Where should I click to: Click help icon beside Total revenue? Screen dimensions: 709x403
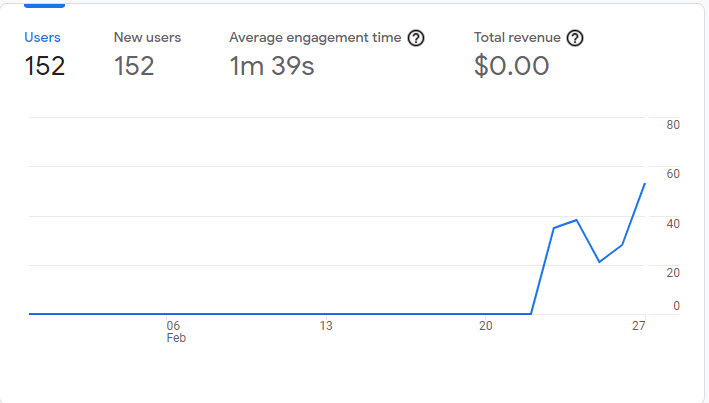click(575, 38)
